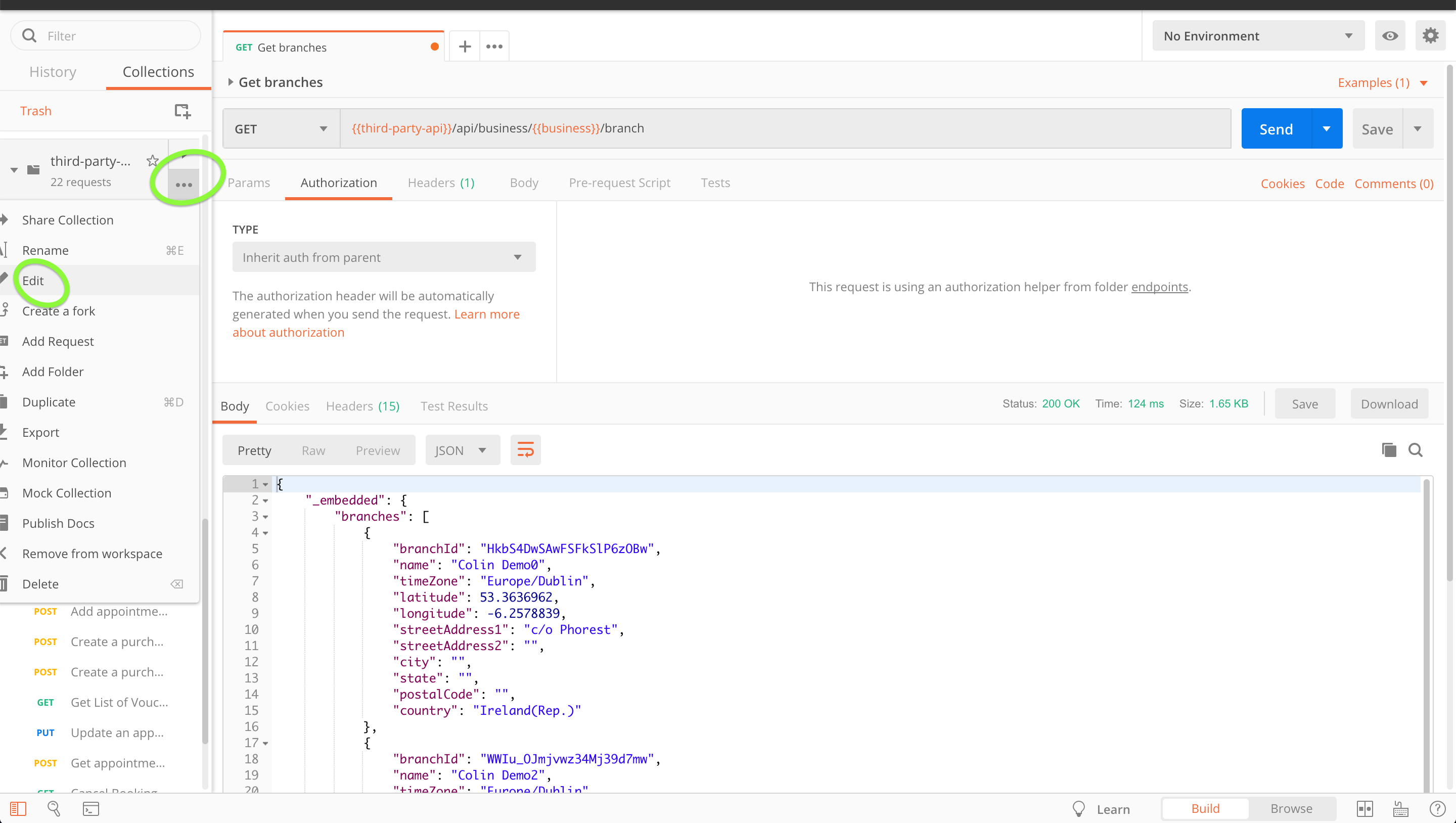This screenshot has width=1456, height=823.
Task: Open environment quick look eye icon
Action: click(x=1390, y=36)
